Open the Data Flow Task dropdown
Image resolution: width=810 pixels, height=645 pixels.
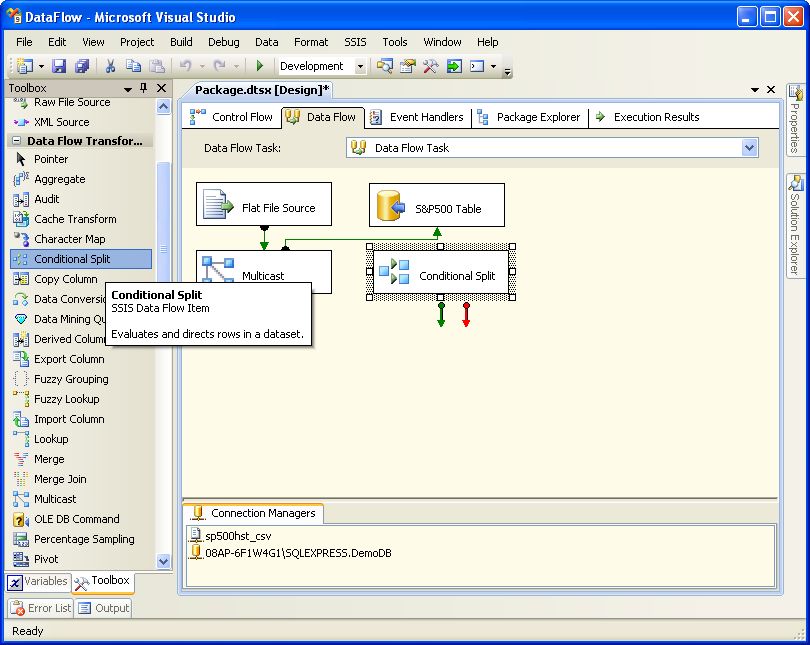[x=749, y=148]
